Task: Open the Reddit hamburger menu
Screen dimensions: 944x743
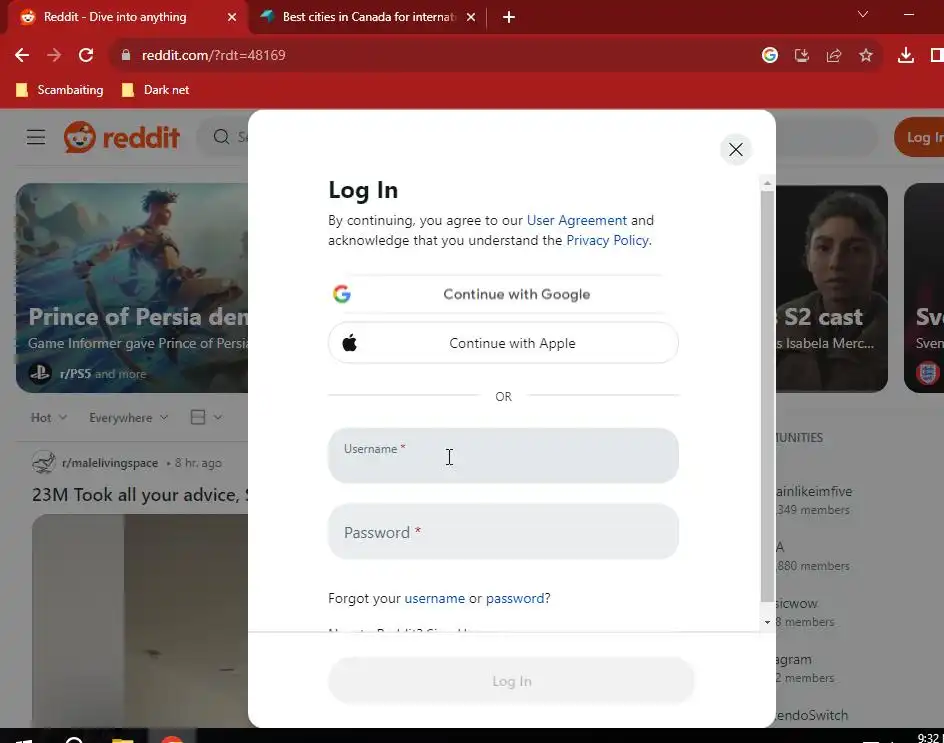Action: (x=36, y=137)
